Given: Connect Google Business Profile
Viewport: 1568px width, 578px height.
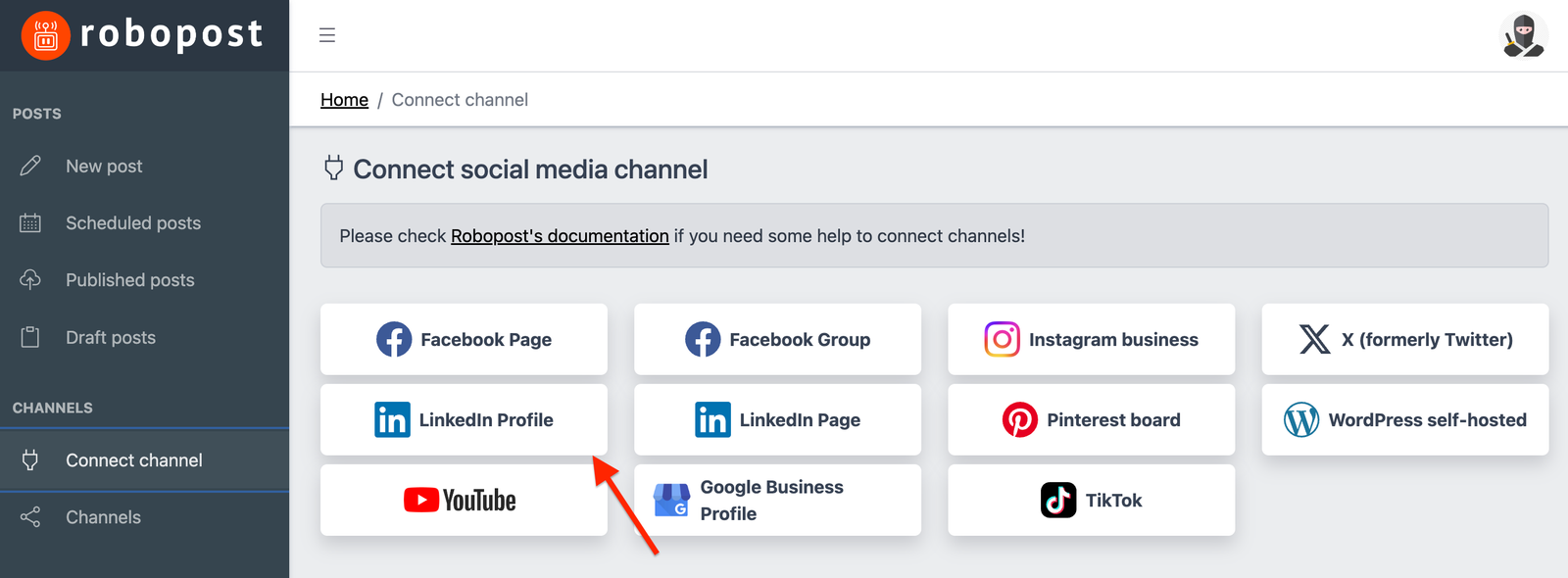Looking at the screenshot, I should (777, 500).
